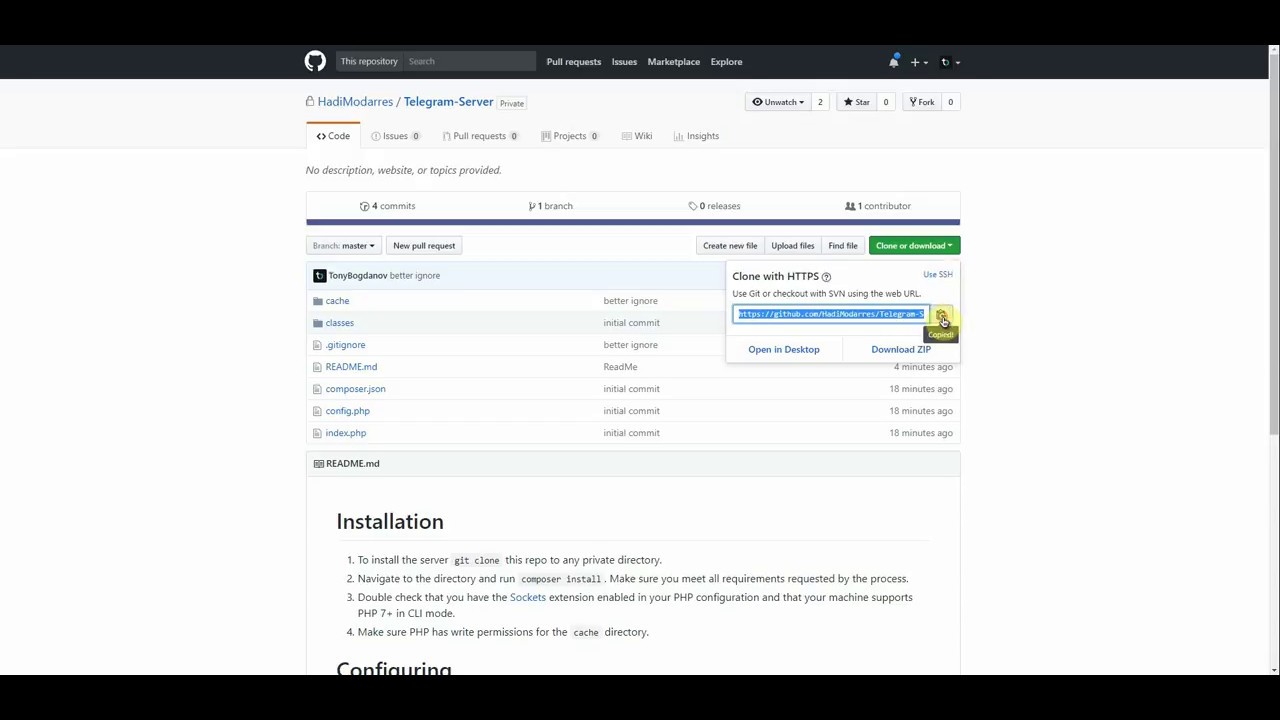Image resolution: width=1280 pixels, height=720 pixels.
Task: Open the Branch: master dropdown
Action: pos(343,246)
